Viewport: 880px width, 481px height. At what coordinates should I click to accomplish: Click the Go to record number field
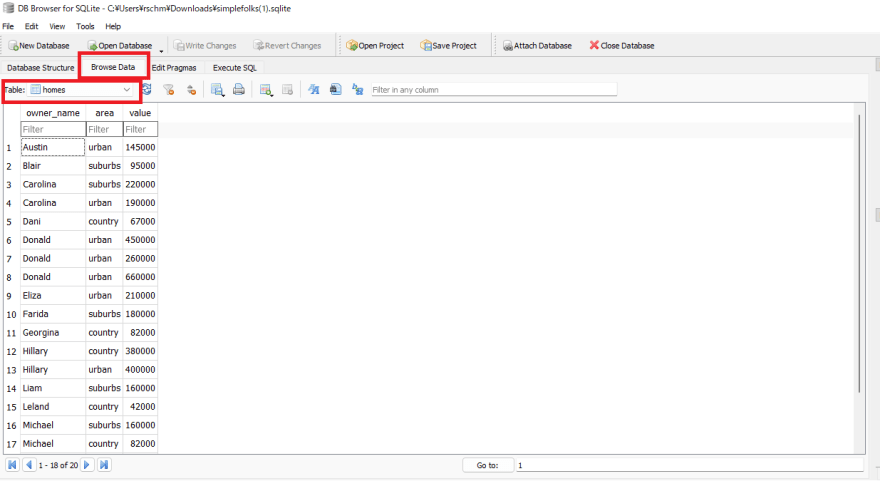(689, 465)
